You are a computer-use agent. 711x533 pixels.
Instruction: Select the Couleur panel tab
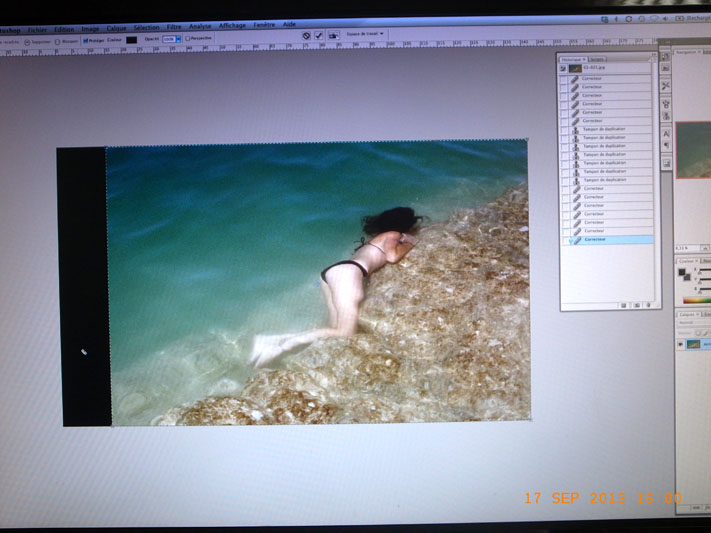pyautogui.click(x=687, y=261)
